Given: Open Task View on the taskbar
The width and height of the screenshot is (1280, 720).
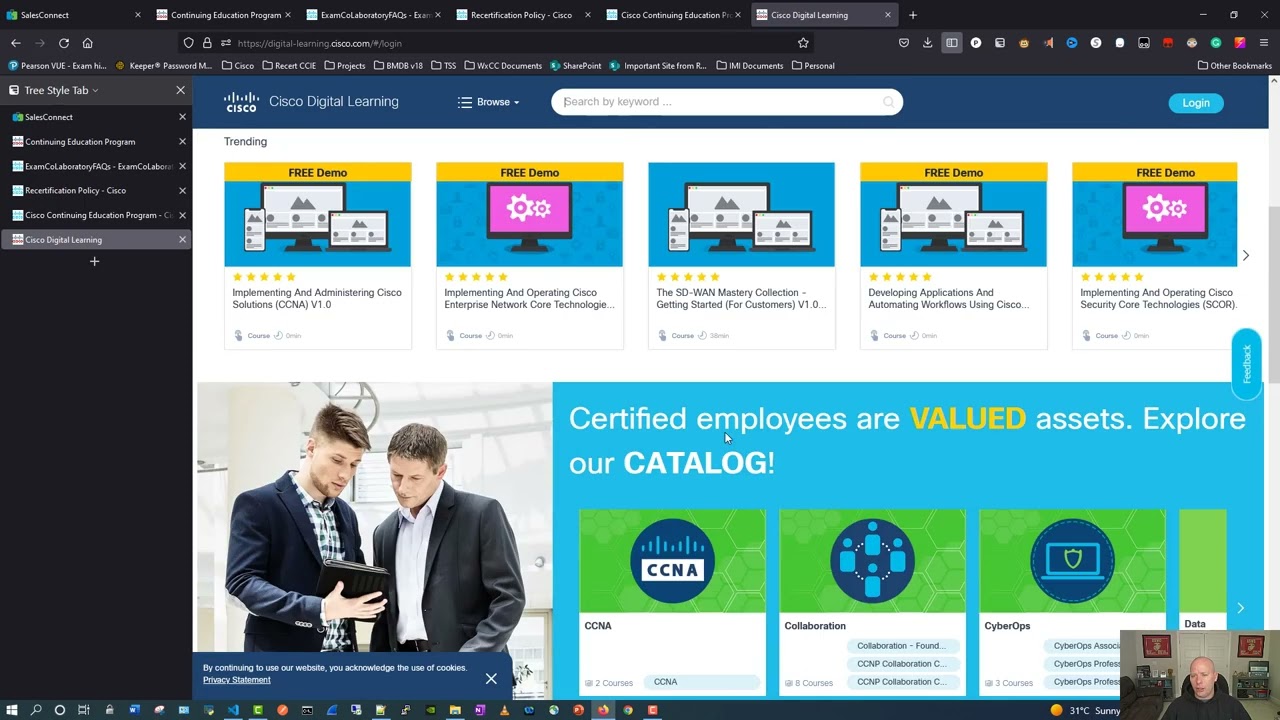Looking at the screenshot, I should tap(84, 710).
